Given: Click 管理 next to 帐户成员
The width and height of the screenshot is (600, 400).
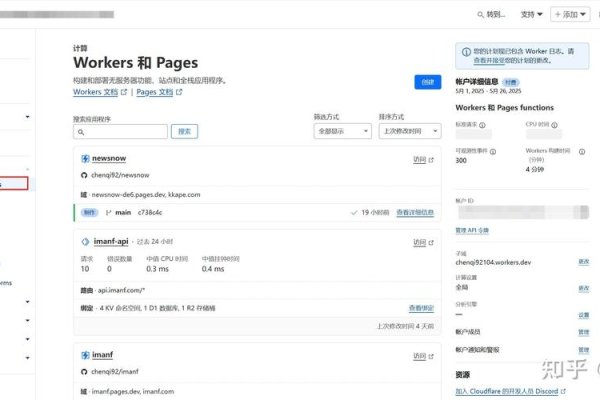Looking at the screenshot, I should click(x=584, y=332).
